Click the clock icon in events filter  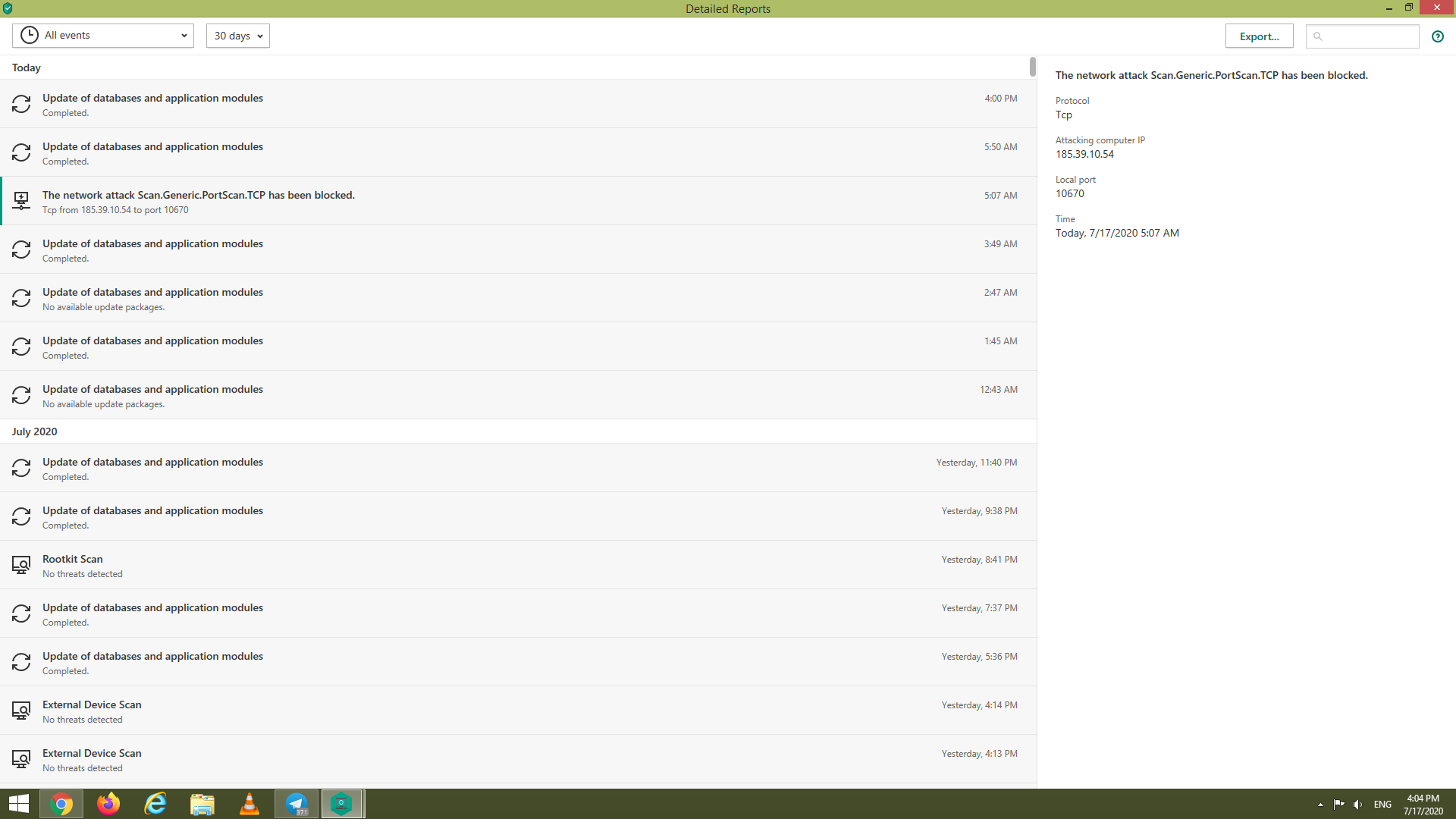[30, 36]
